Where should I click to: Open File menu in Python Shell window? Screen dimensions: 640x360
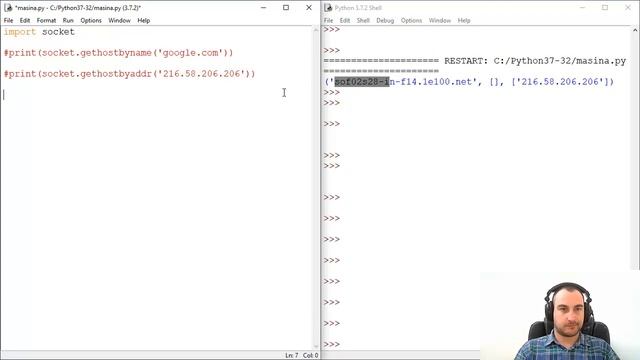tap(329, 20)
